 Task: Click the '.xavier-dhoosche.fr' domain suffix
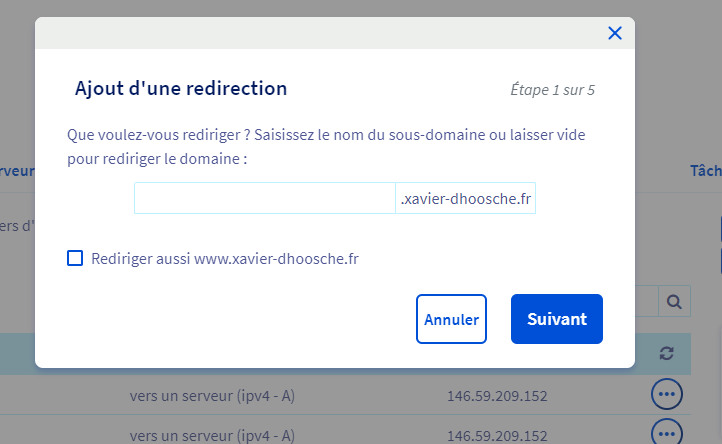[x=465, y=198]
